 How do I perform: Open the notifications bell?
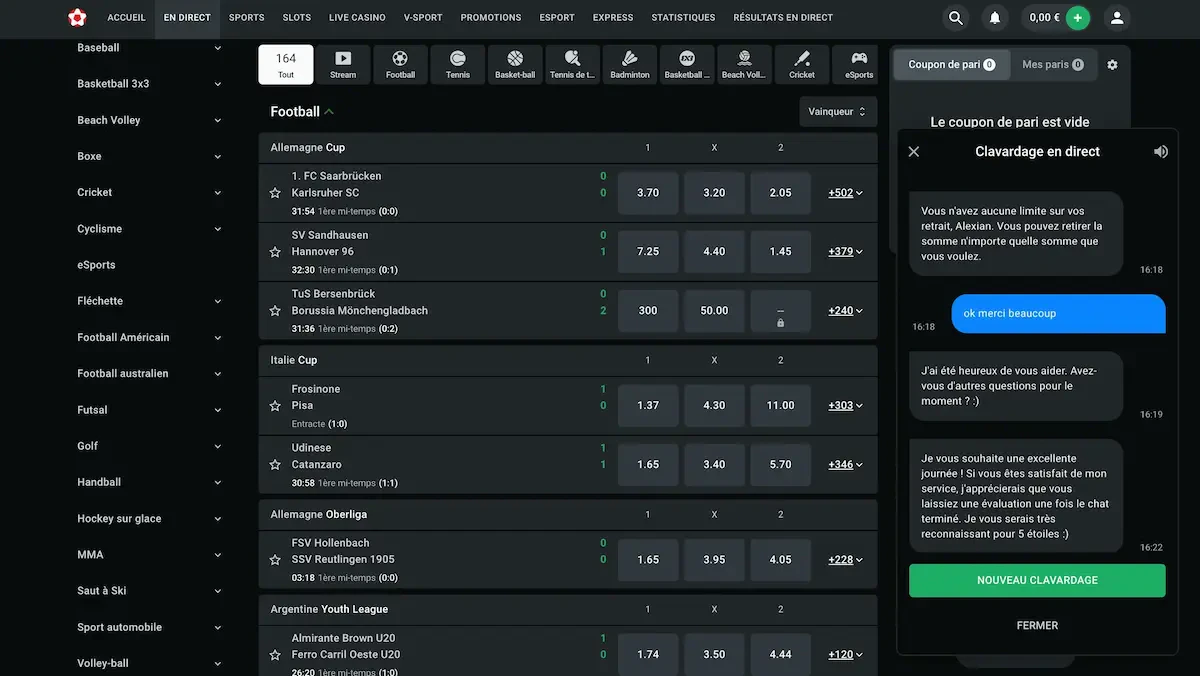[x=994, y=18]
